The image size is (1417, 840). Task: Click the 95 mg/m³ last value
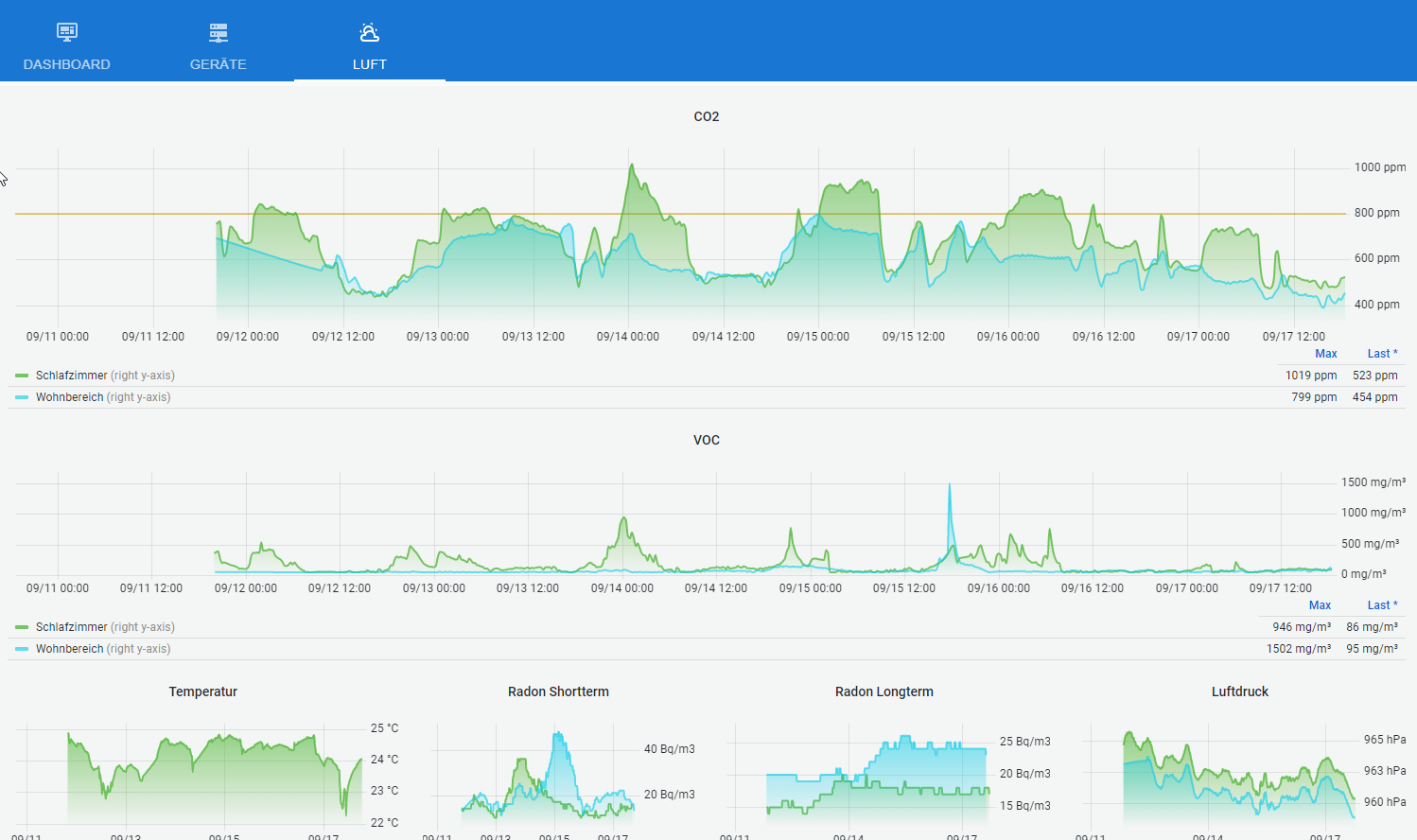1373,649
